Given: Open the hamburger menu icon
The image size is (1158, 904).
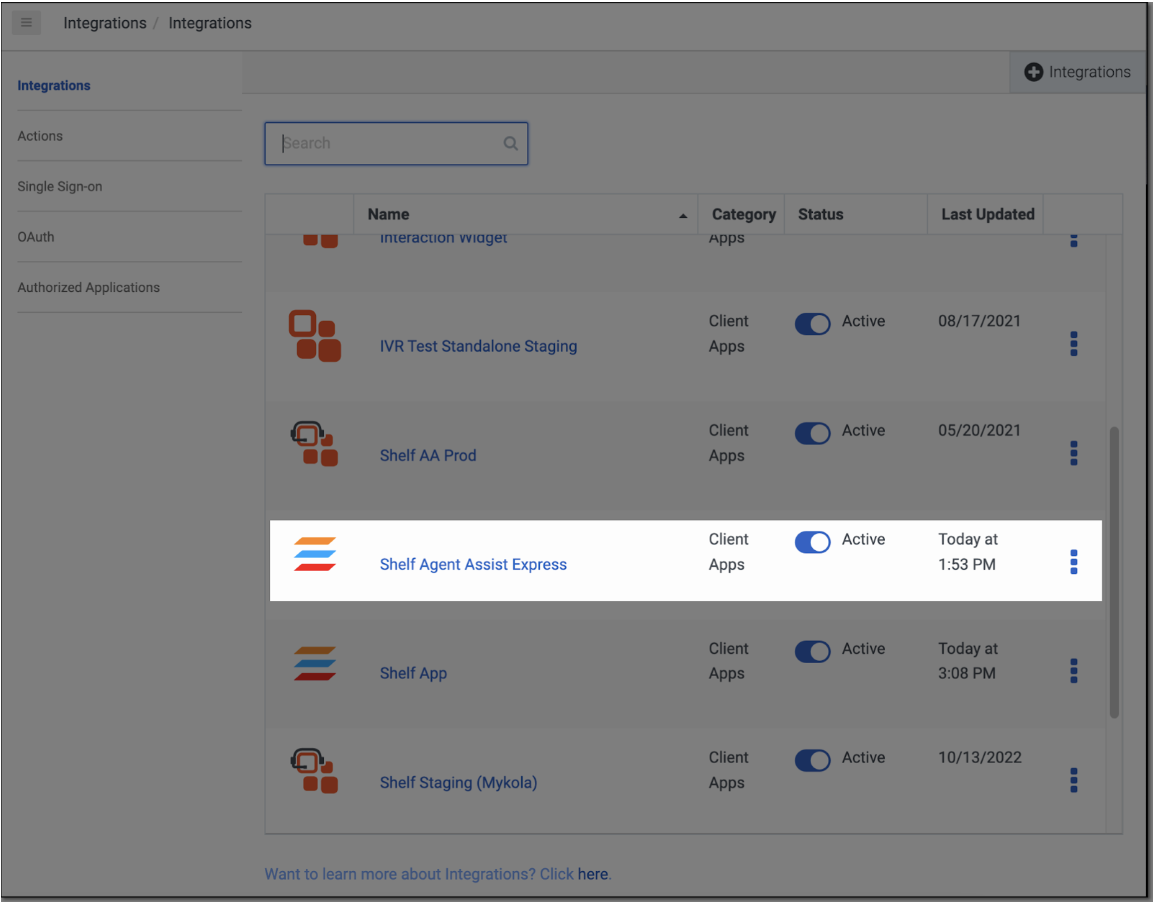Looking at the screenshot, I should [x=26, y=22].
